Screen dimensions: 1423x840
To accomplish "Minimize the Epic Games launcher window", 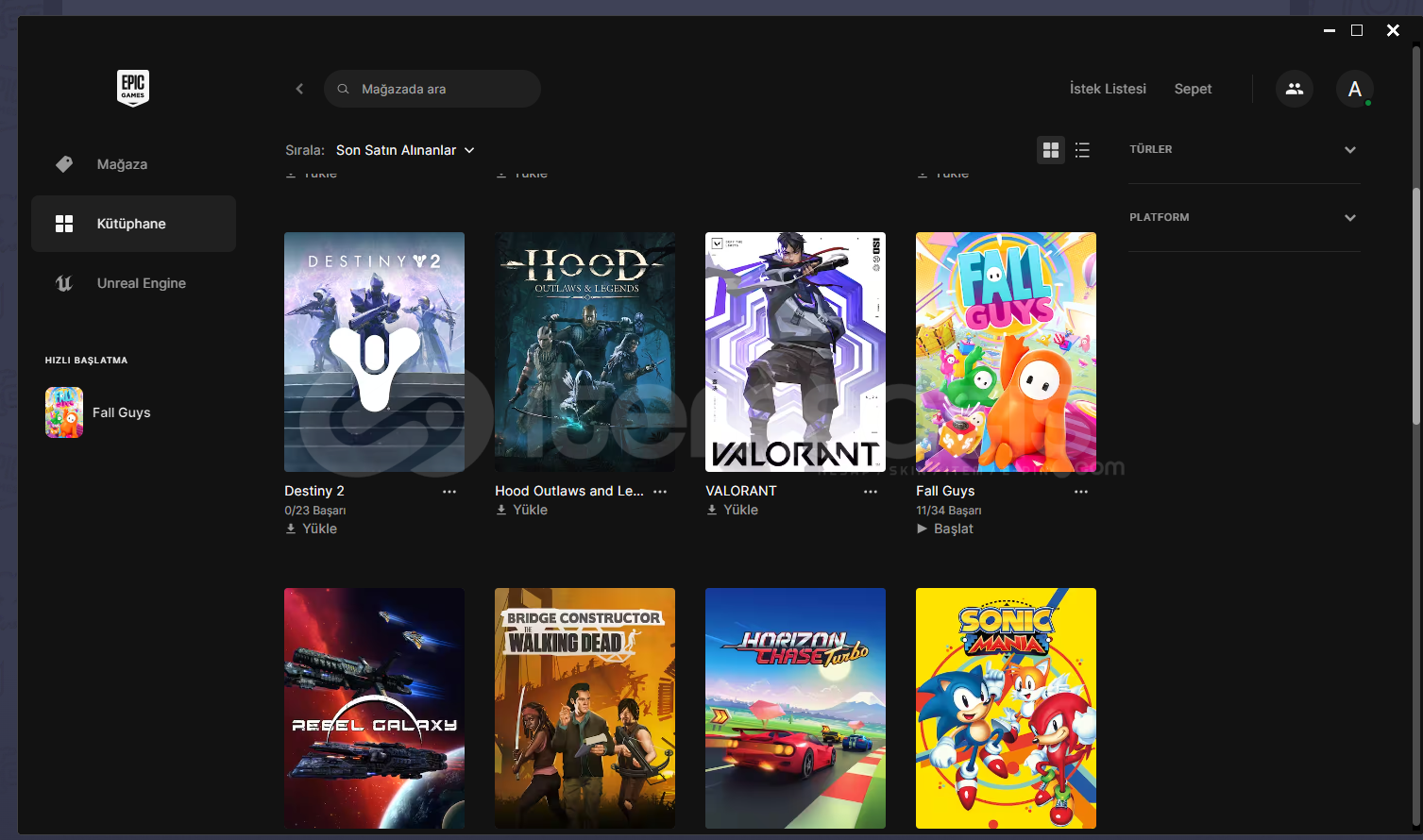I will click(x=1330, y=31).
